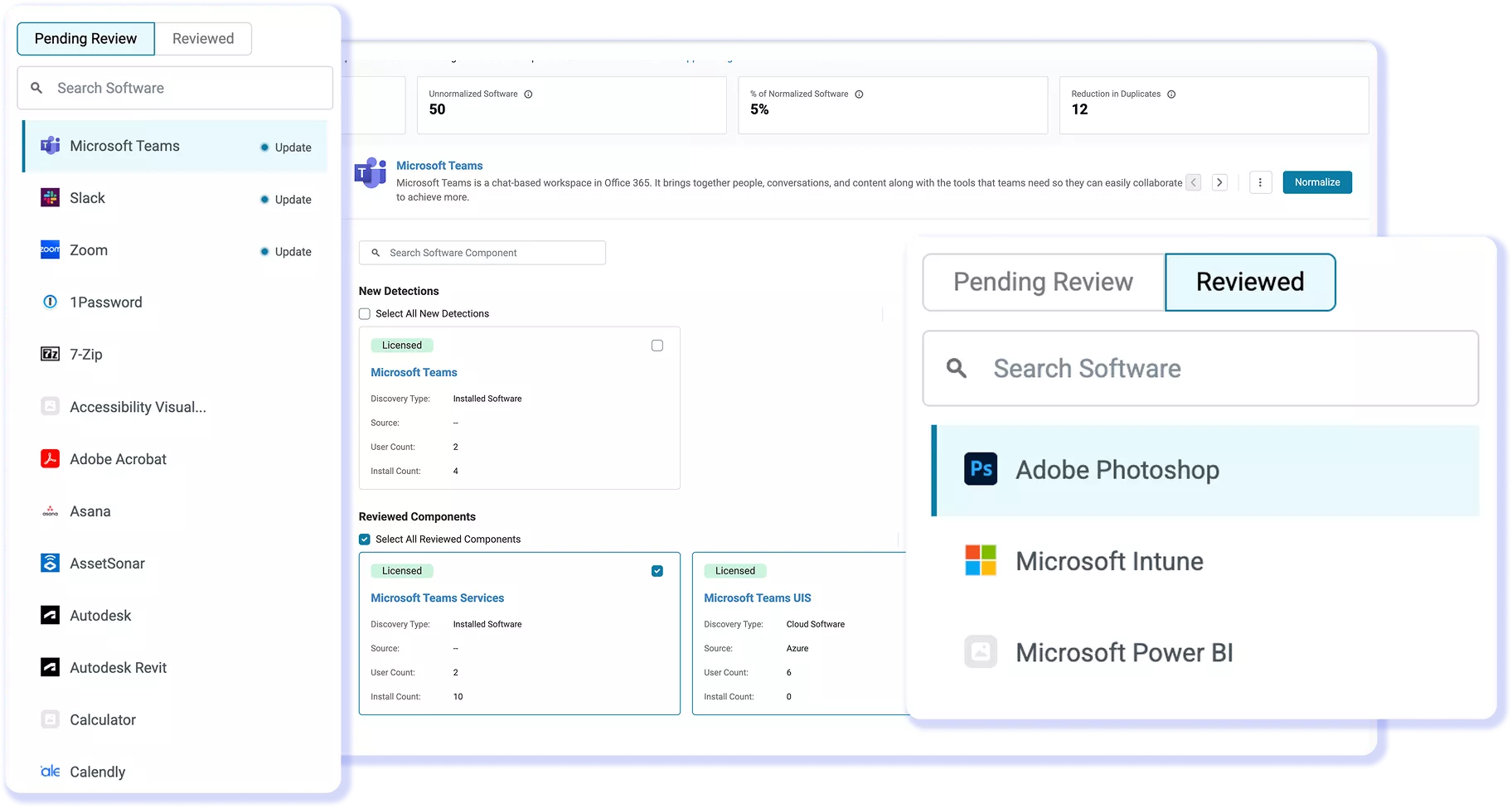The width and height of the screenshot is (1512, 808).
Task: Uncheck Select All Reviewed Components
Action: 365,539
